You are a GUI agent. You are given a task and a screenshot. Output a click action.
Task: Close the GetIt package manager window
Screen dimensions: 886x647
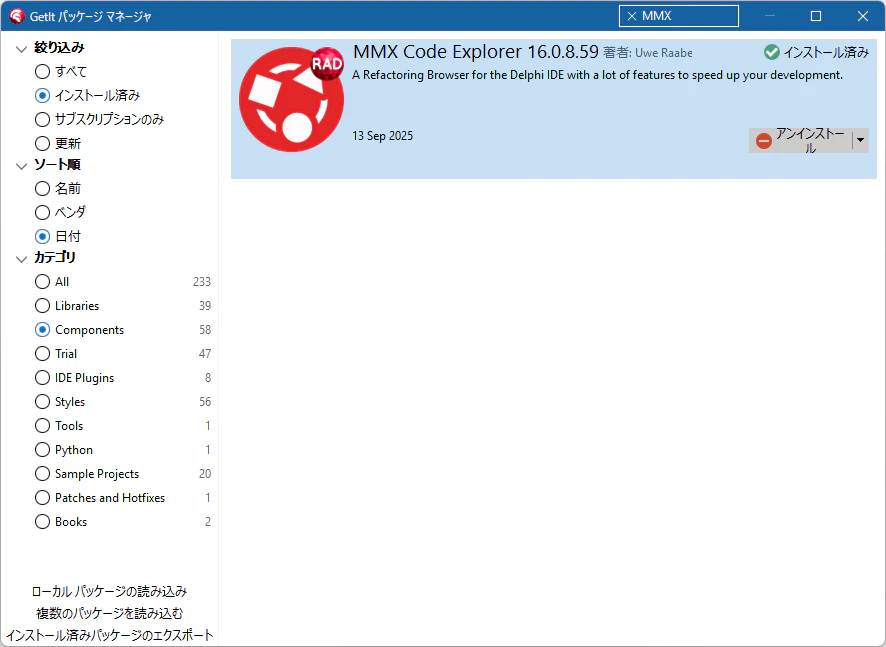coord(863,16)
